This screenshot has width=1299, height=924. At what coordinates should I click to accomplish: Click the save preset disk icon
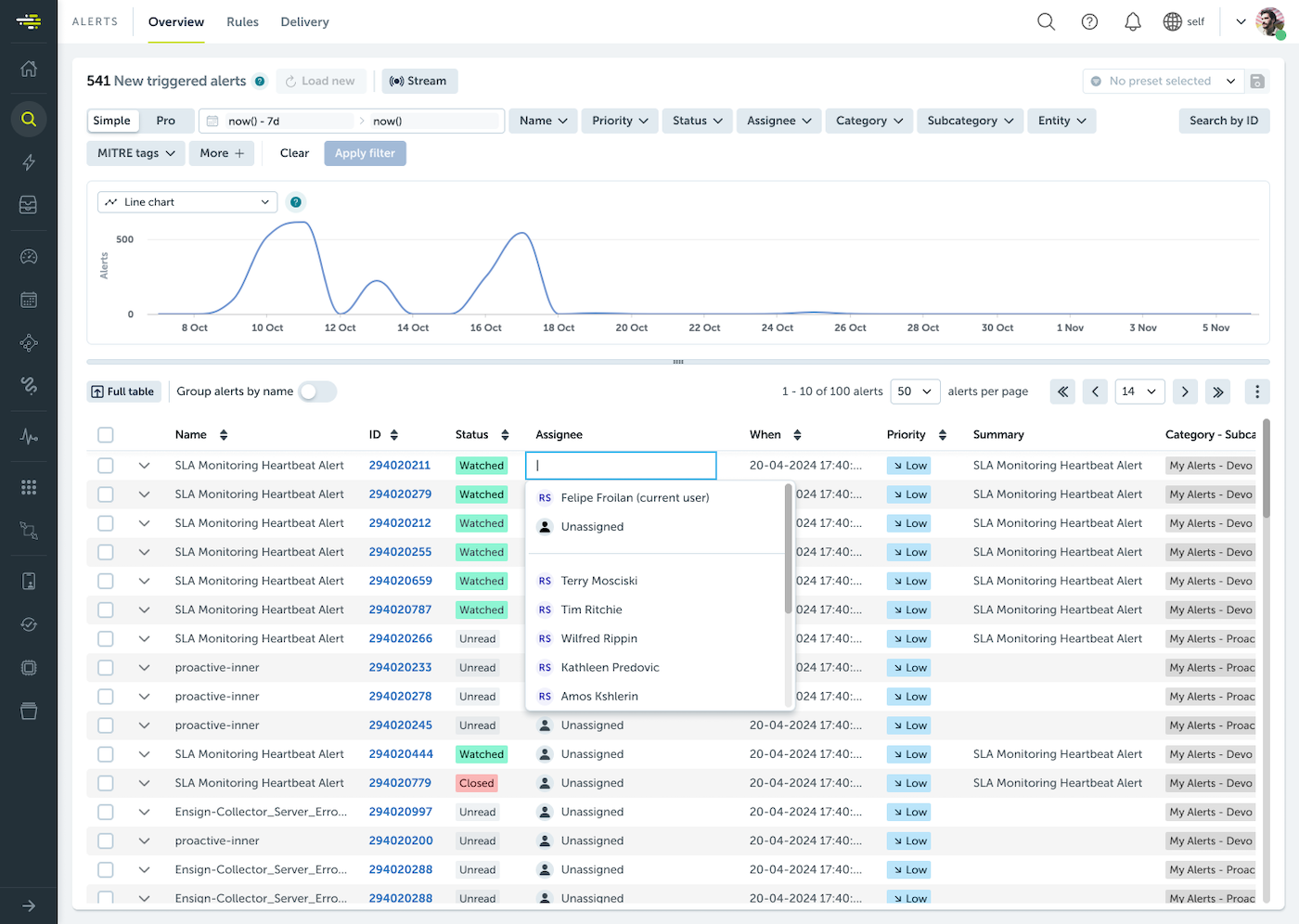tap(1257, 82)
